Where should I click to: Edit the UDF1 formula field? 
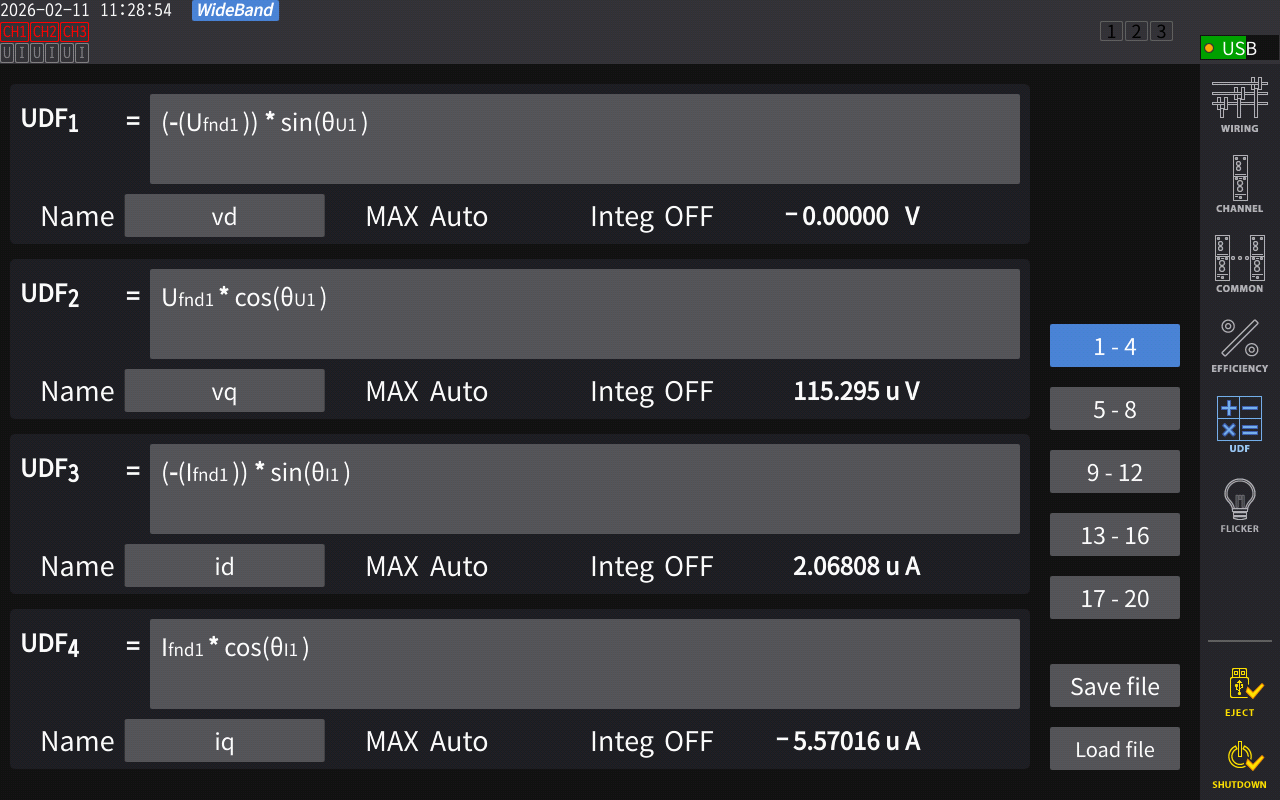click(584, 139)
